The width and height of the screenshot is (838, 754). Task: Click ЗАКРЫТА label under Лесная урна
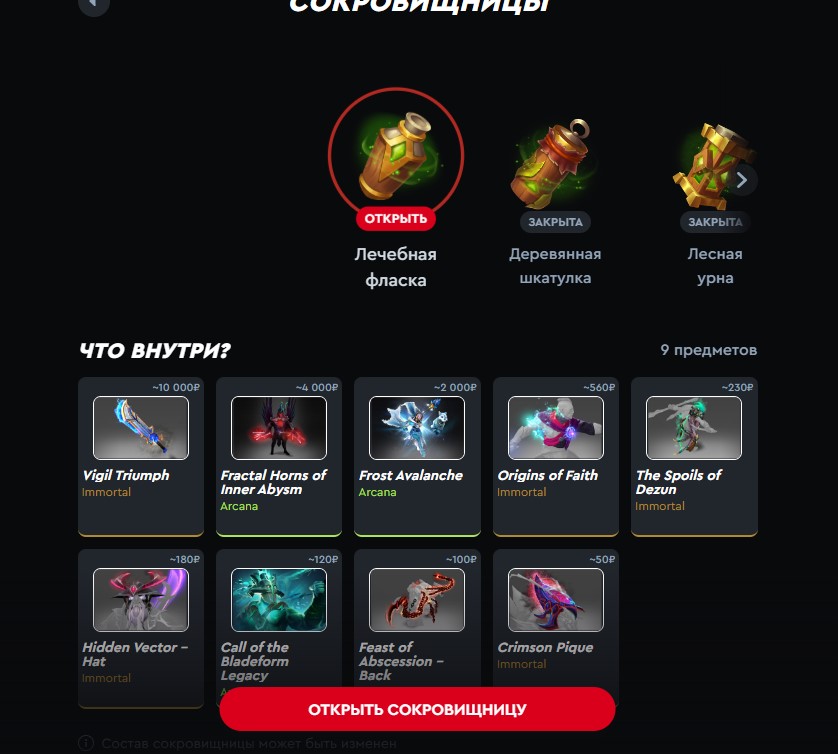coord(715,222)
